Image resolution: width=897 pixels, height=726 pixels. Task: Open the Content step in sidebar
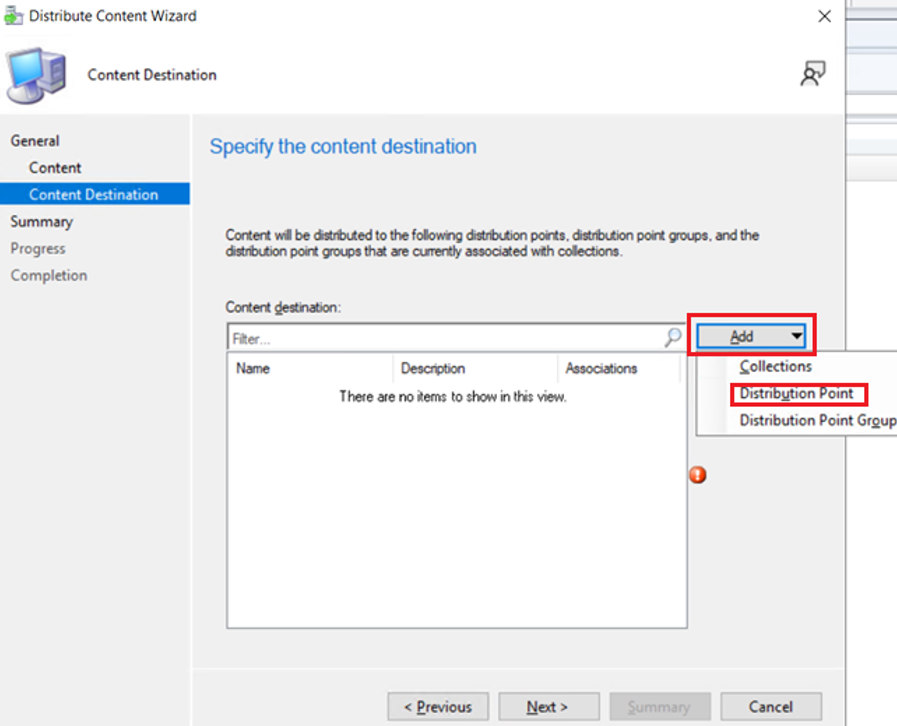[55, 168]
